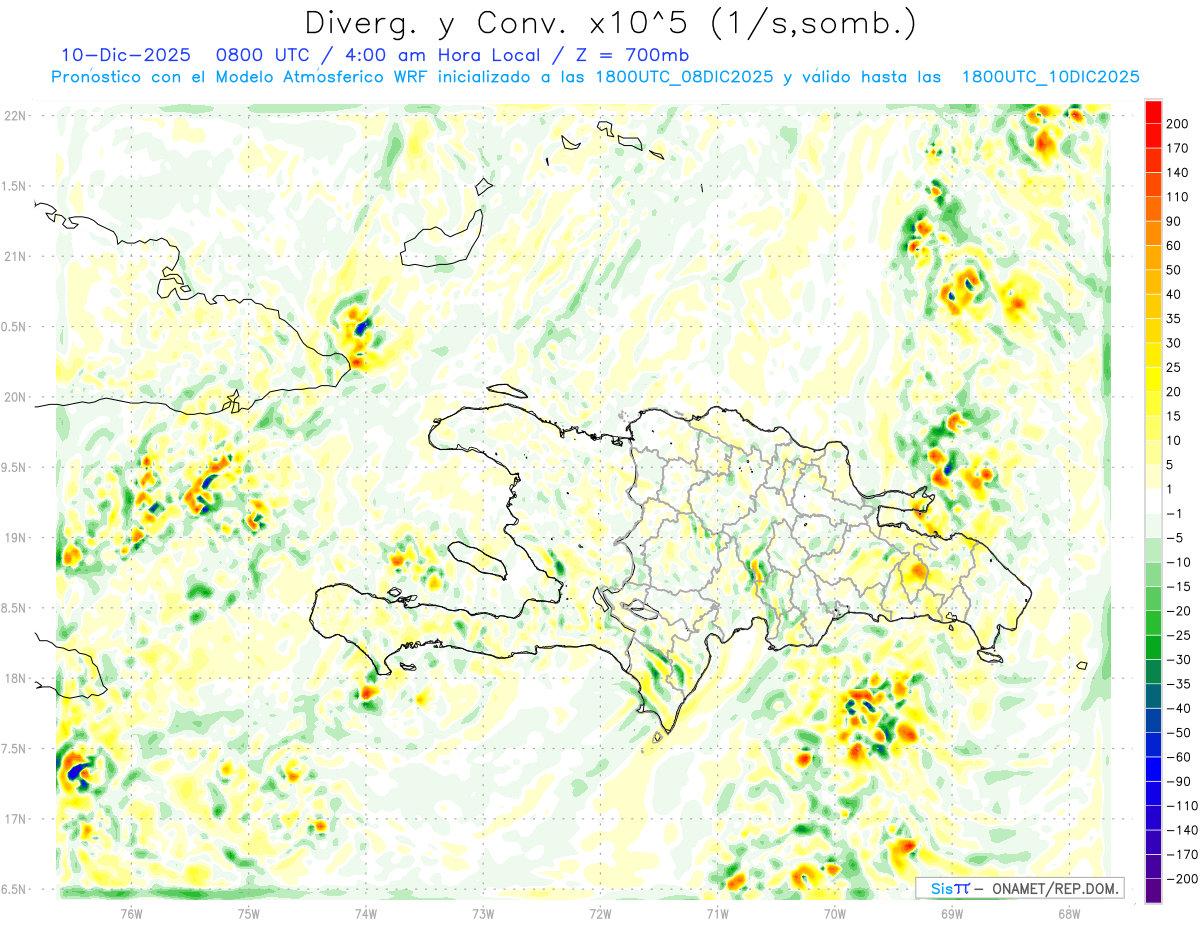Viewport: 1200px width, 927px height.
Task: Click the latitude label '7.5N'
Action: [x=13, y=748]
